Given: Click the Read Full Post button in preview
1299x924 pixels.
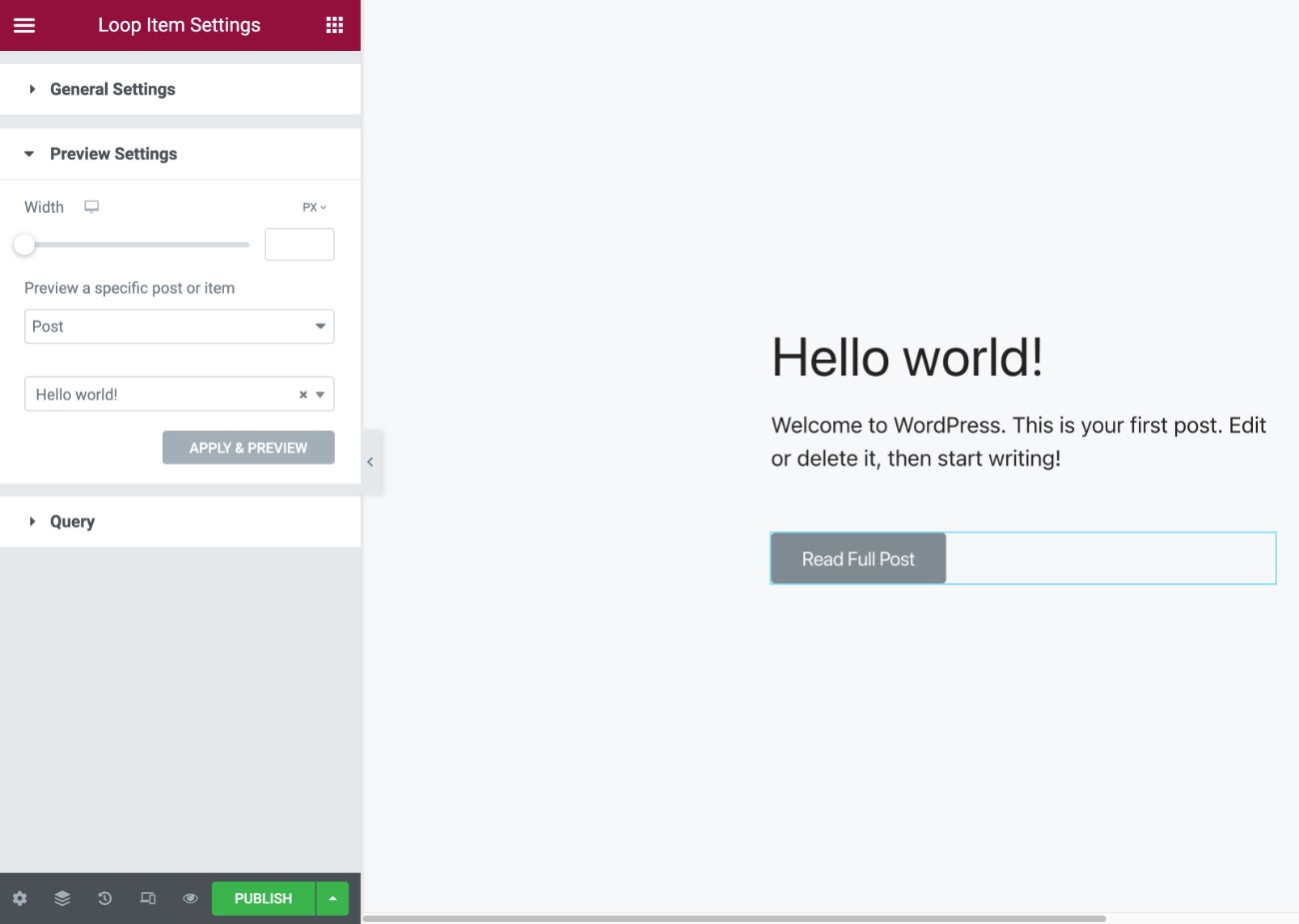Looking at the screenshot, I should (857, 558).
